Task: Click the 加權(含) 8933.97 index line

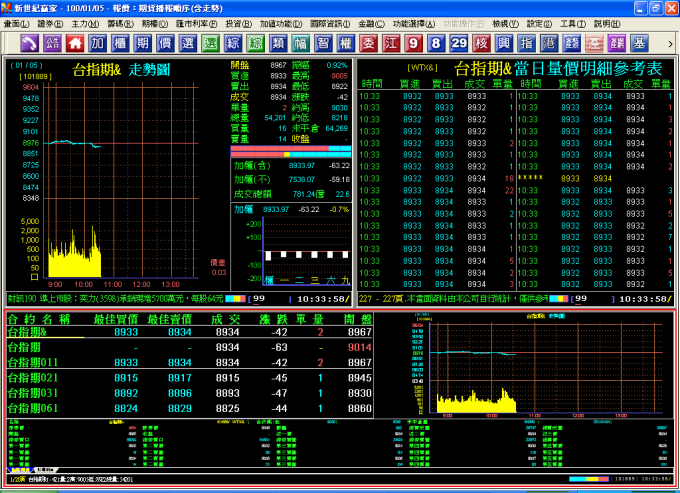Action: tap(291, 166)
